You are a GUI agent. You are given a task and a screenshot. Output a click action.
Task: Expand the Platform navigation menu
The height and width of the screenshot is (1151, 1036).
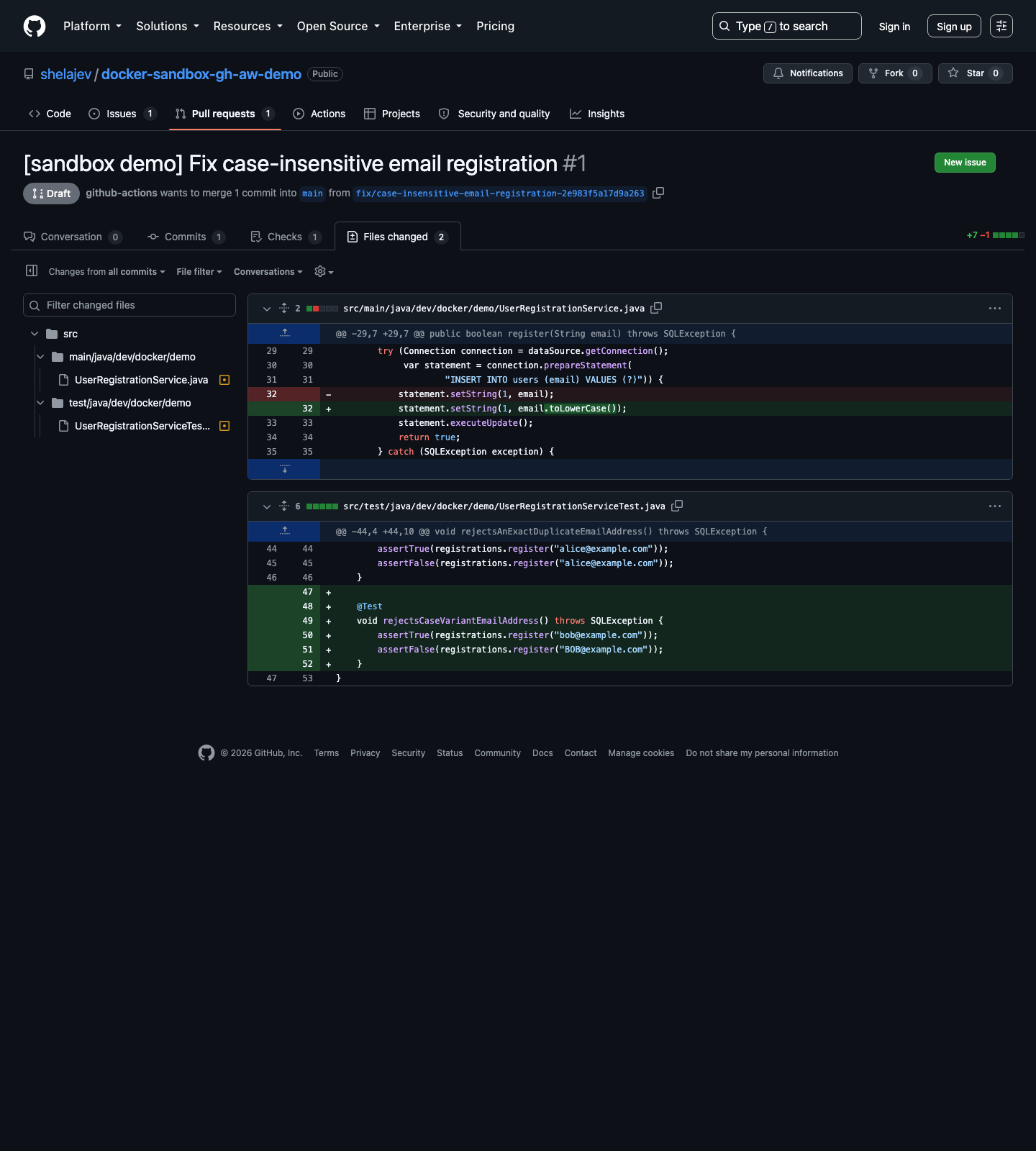[x=92, y=26]
